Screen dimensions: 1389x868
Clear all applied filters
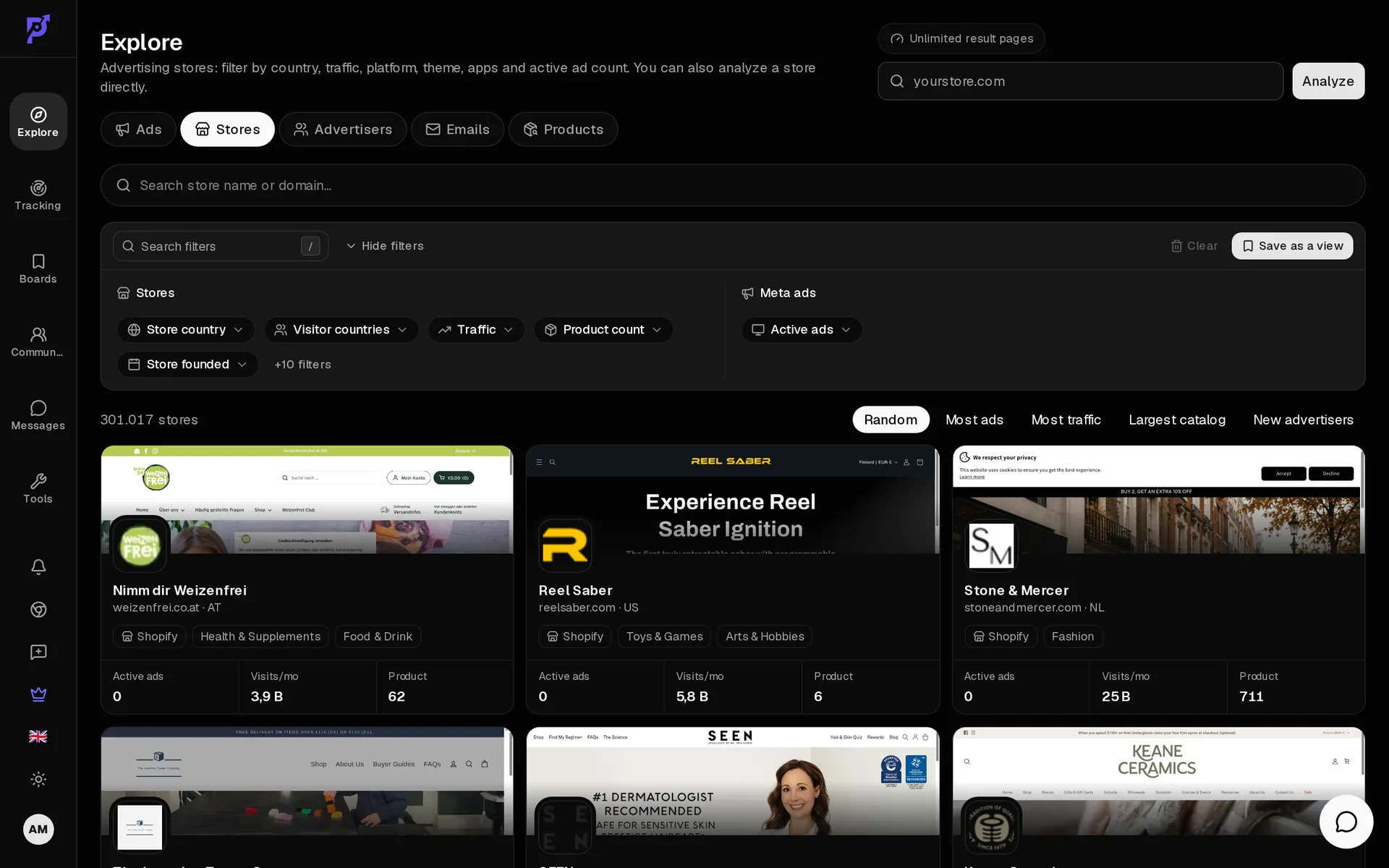(1194, 246)
